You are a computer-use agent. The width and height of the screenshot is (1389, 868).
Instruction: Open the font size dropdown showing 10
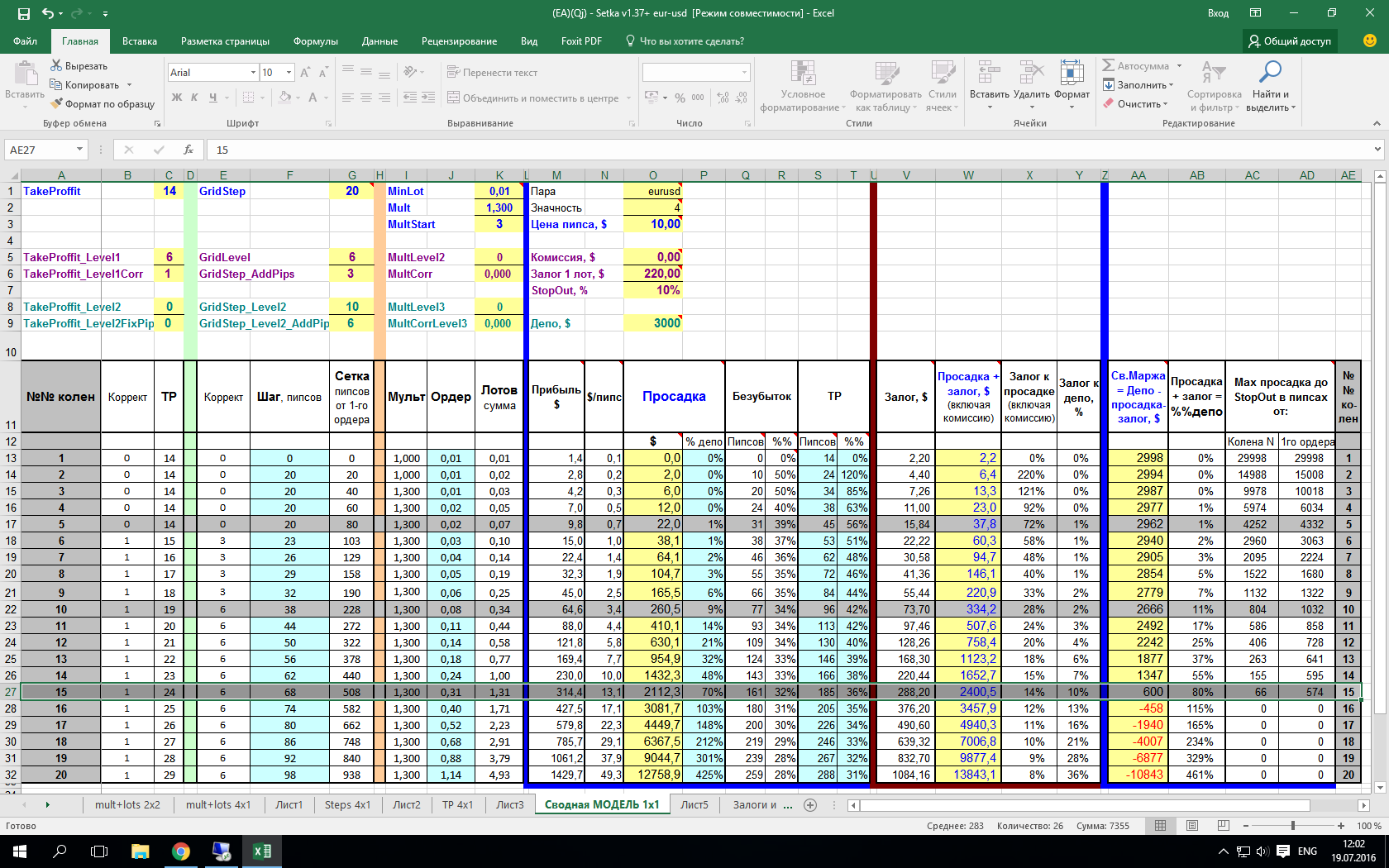[289, 73]
